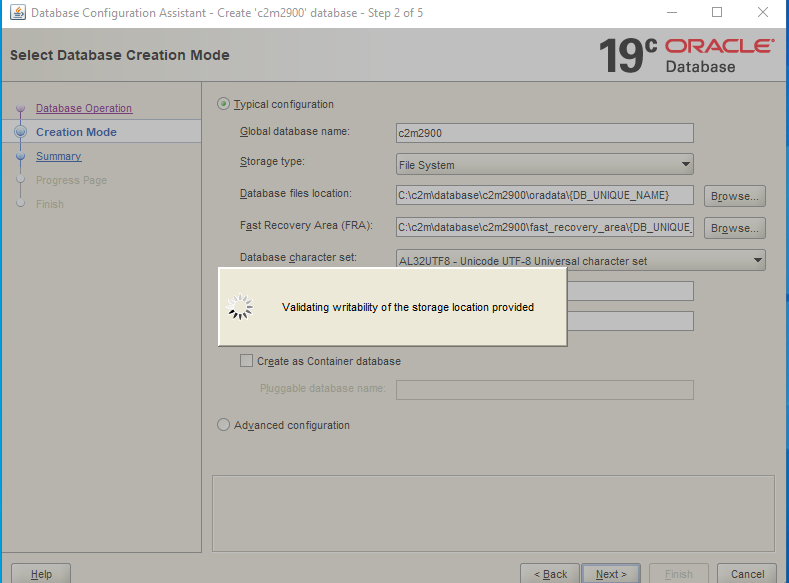Open the Storage type dropdown
789x583 pixels.
coord(544,164)
